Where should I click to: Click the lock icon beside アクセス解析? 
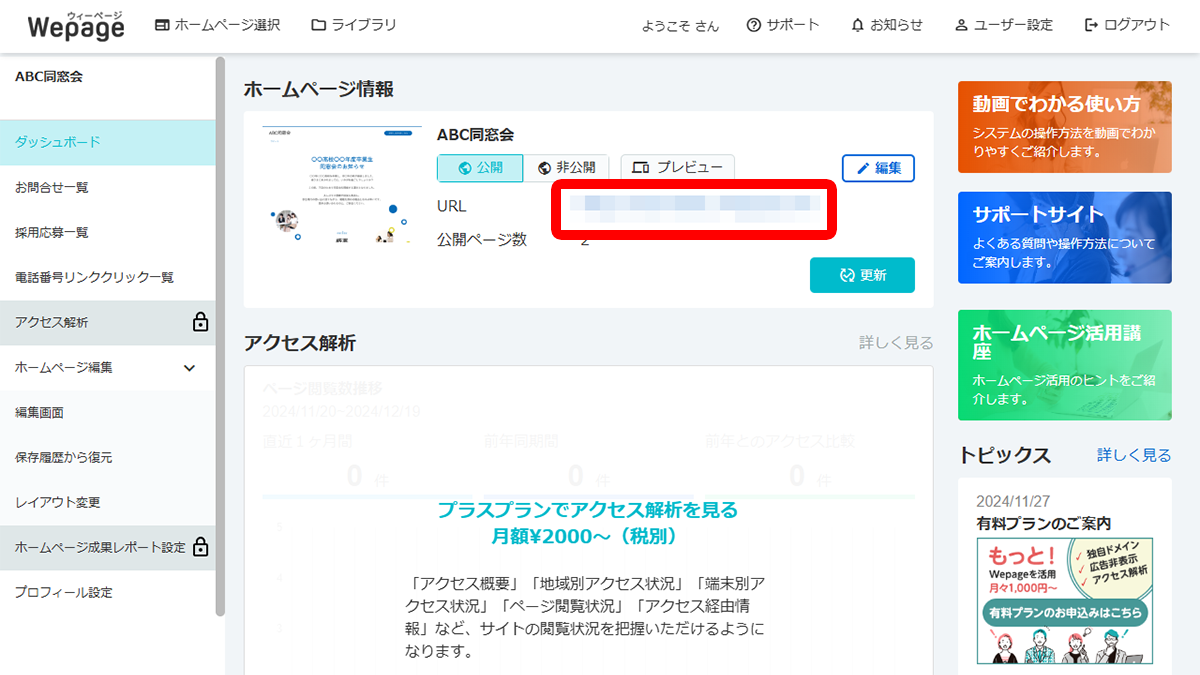200,323
